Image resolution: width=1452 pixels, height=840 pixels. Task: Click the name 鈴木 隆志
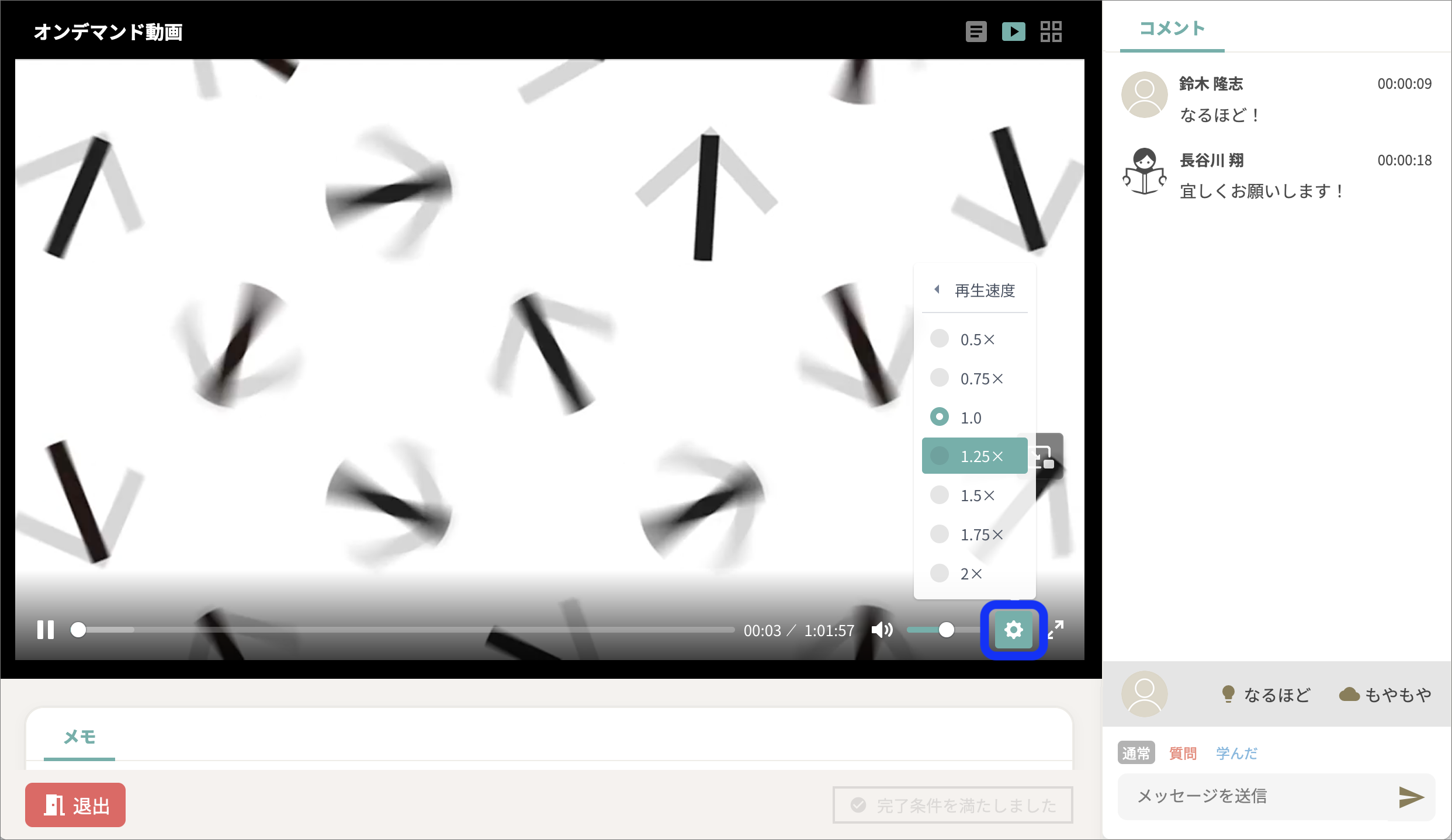1211,84
